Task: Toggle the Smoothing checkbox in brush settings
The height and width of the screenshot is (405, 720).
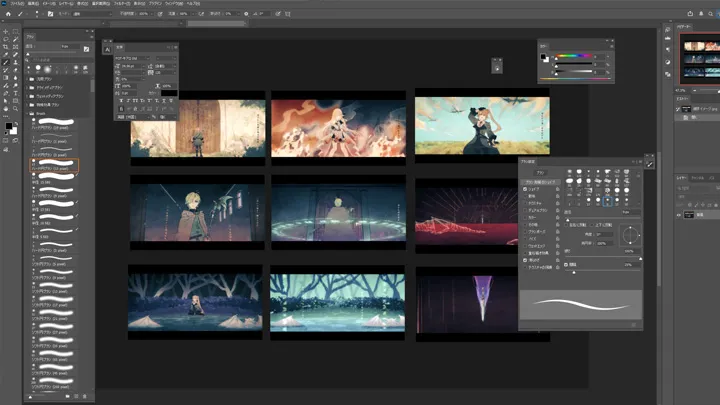Action: pos(525,260)
